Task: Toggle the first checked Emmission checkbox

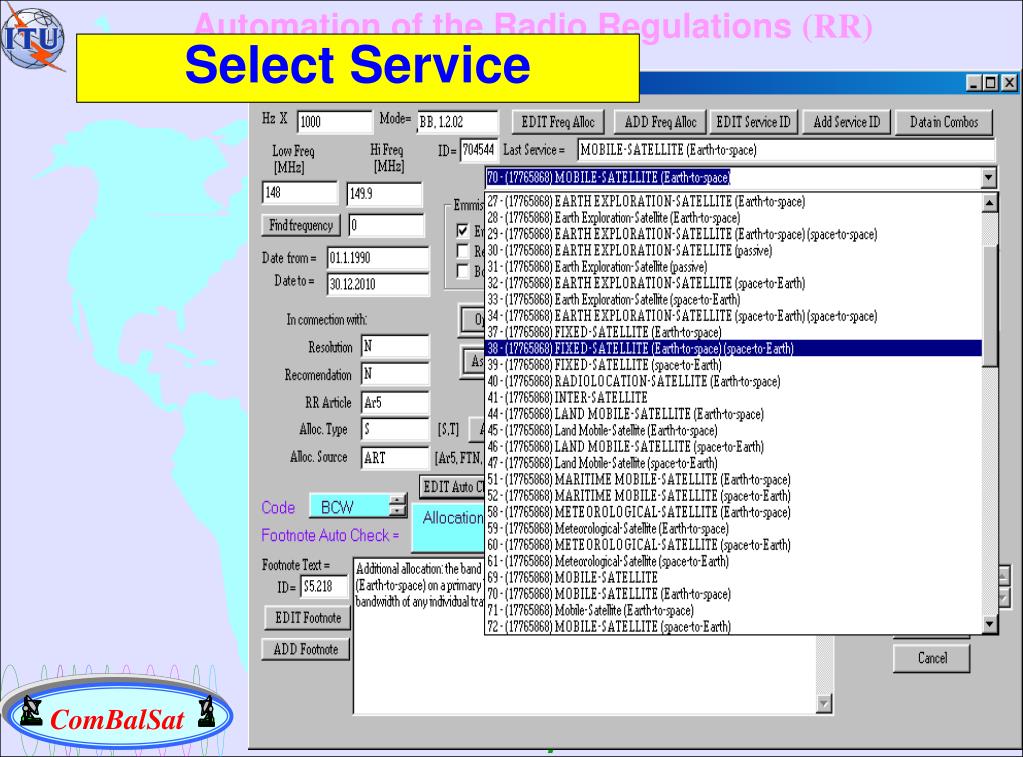Action: pyautogui.click(x=463, y=230)
